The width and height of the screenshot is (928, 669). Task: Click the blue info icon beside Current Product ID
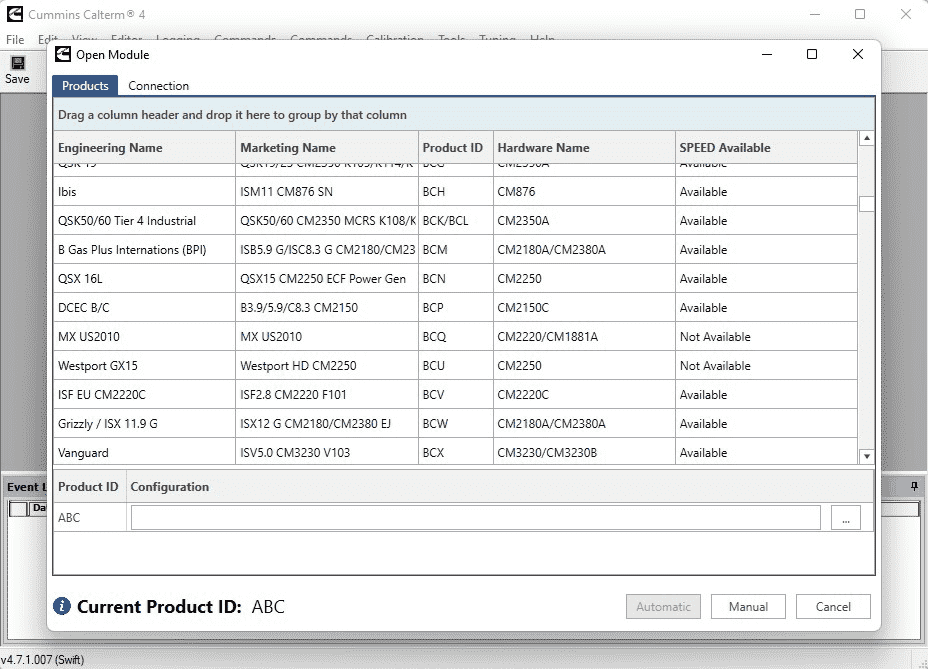coord(62,606)
